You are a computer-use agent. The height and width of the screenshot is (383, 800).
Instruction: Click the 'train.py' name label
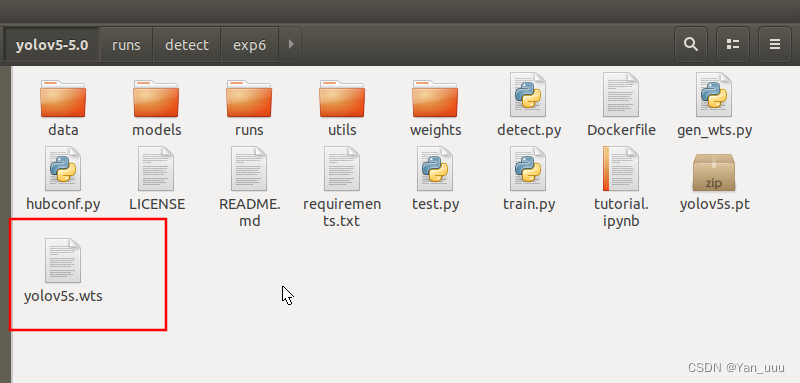pos(529,205)
